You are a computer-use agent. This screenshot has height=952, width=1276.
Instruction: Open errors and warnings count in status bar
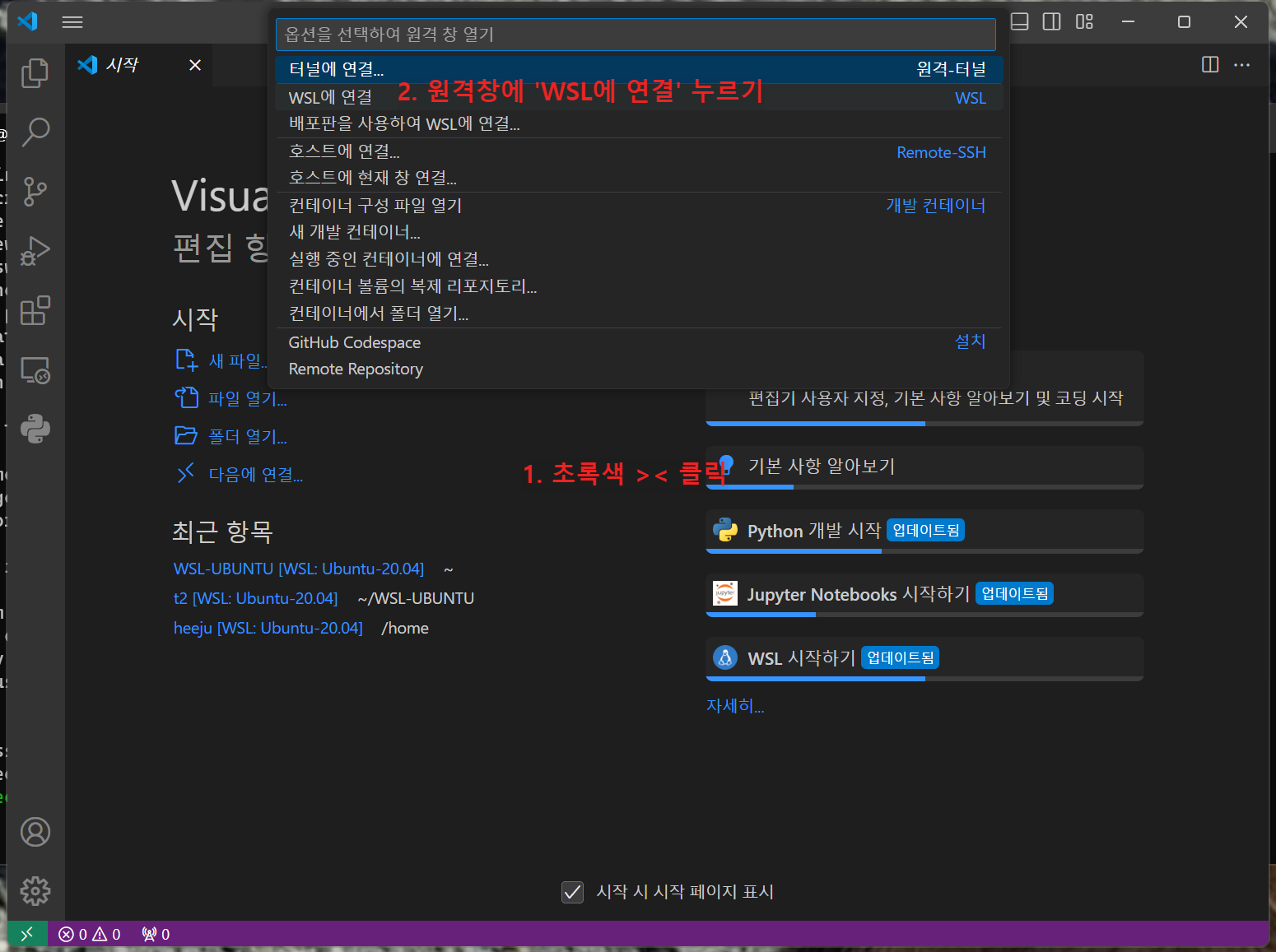(x=90, y=934)
